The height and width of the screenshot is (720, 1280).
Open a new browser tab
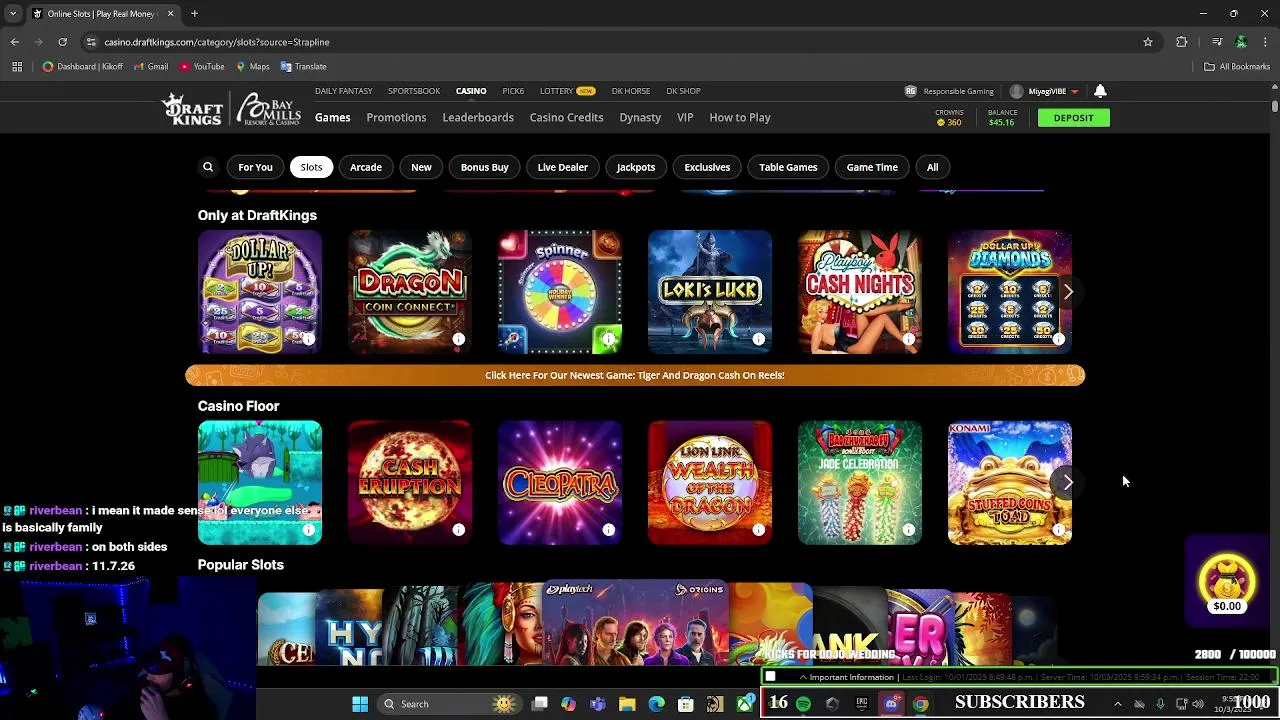click(194, 14)
